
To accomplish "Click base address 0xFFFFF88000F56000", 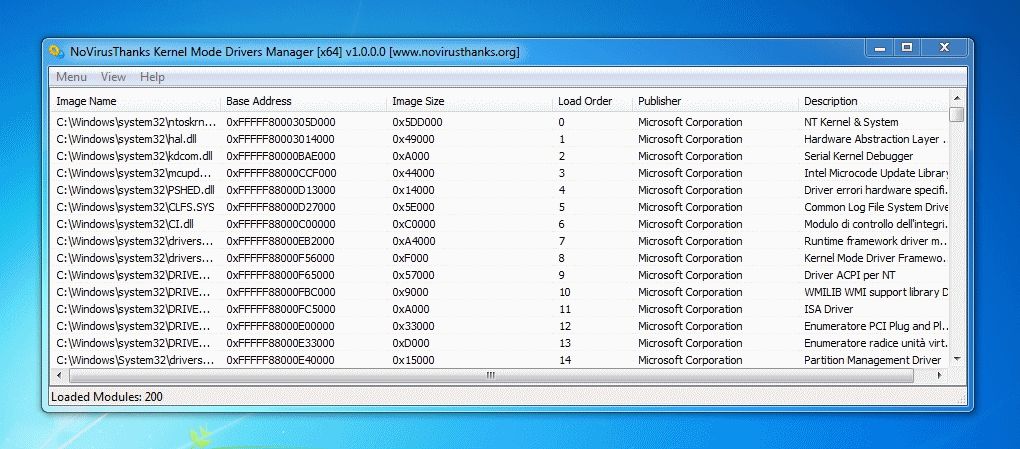I will point(280,258).
